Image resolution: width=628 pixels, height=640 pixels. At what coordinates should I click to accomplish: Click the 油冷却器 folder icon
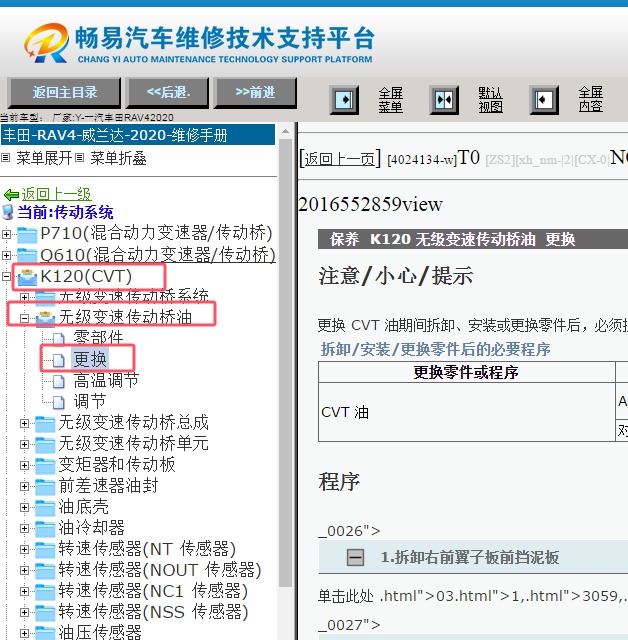tap(45, 528)
